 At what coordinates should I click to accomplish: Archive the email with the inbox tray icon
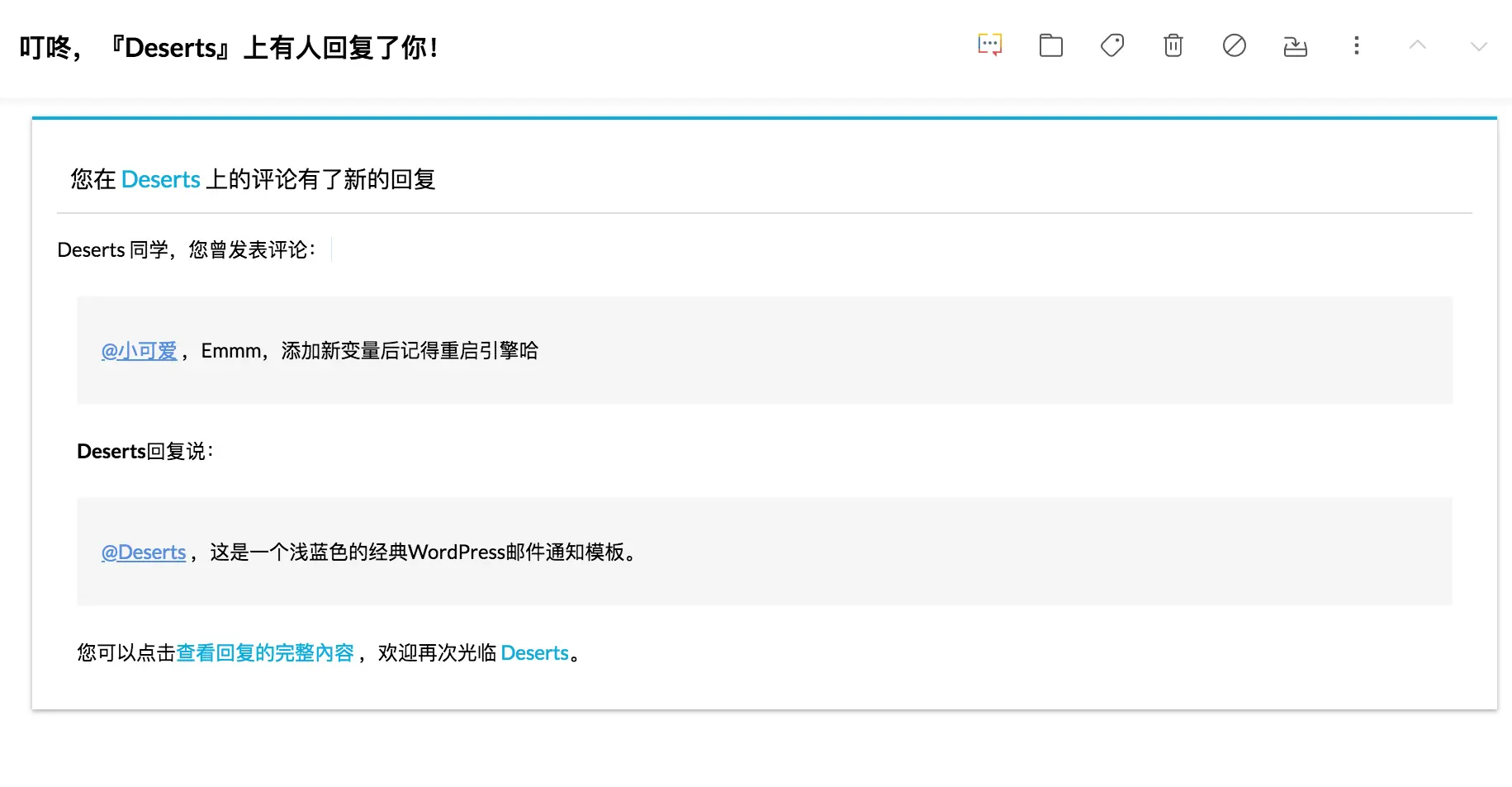click(1295, 46)
